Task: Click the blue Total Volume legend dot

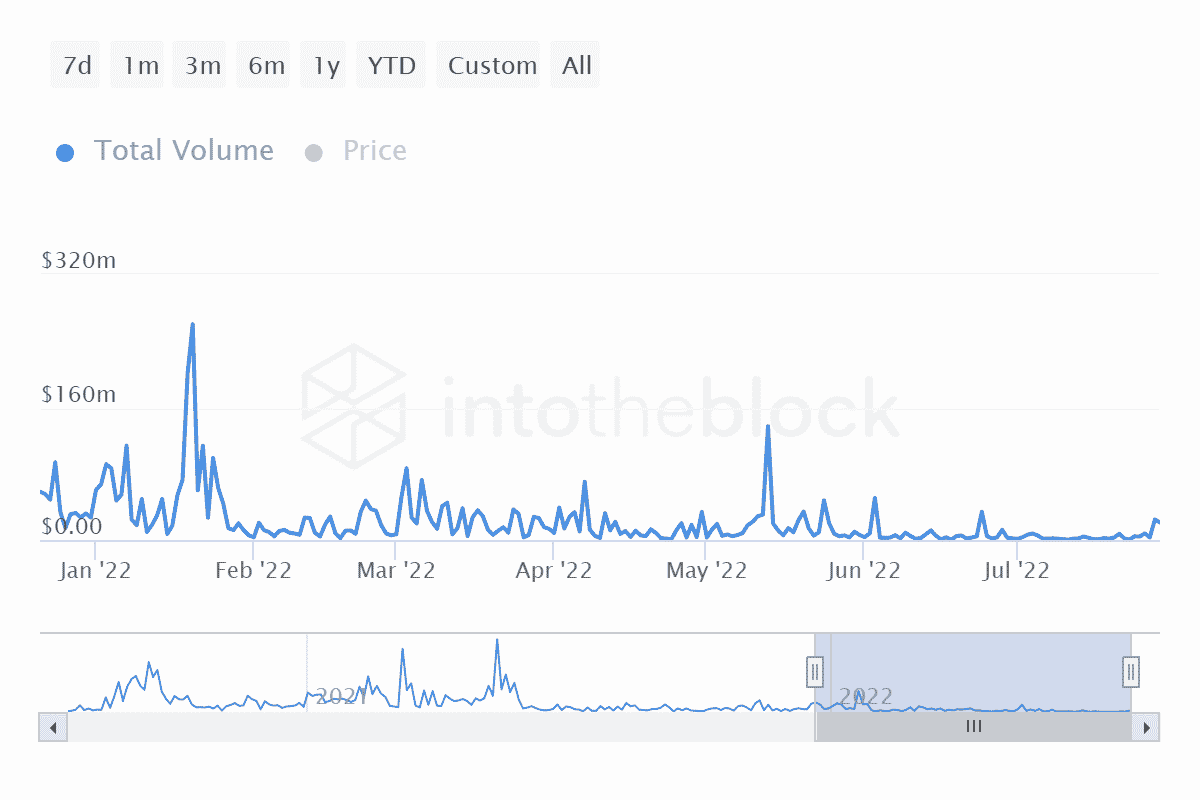Action: coord(65,153)
